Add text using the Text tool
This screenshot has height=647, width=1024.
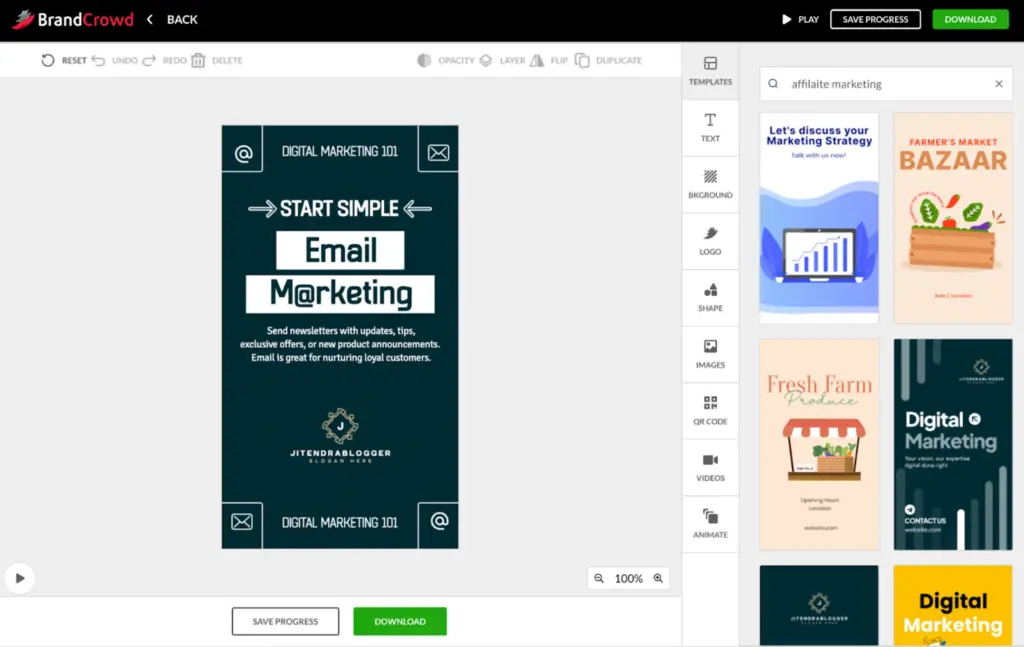tap(710, 127)
